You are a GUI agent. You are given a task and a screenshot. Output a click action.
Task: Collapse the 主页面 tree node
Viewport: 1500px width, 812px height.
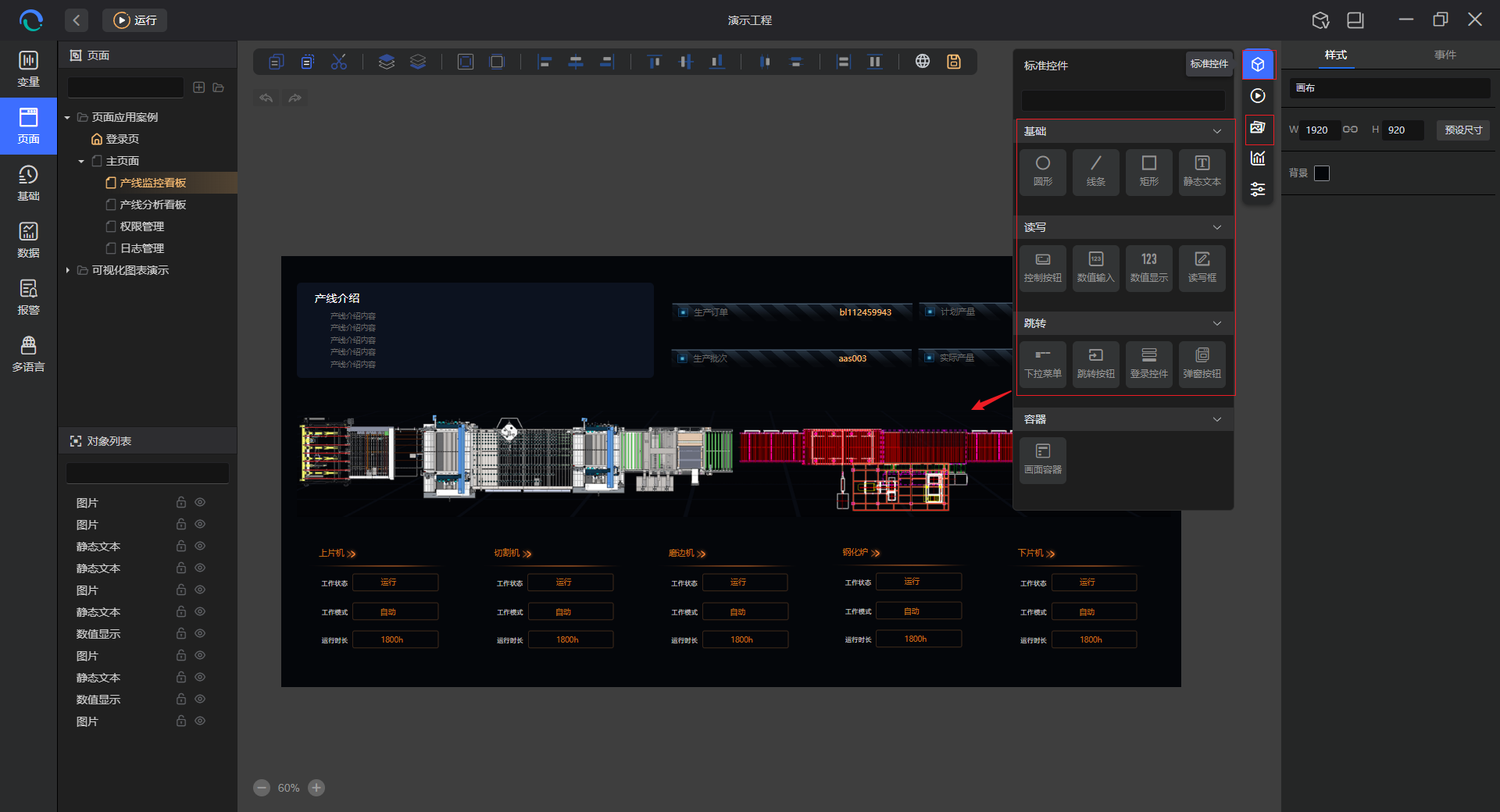pos(81,161)
